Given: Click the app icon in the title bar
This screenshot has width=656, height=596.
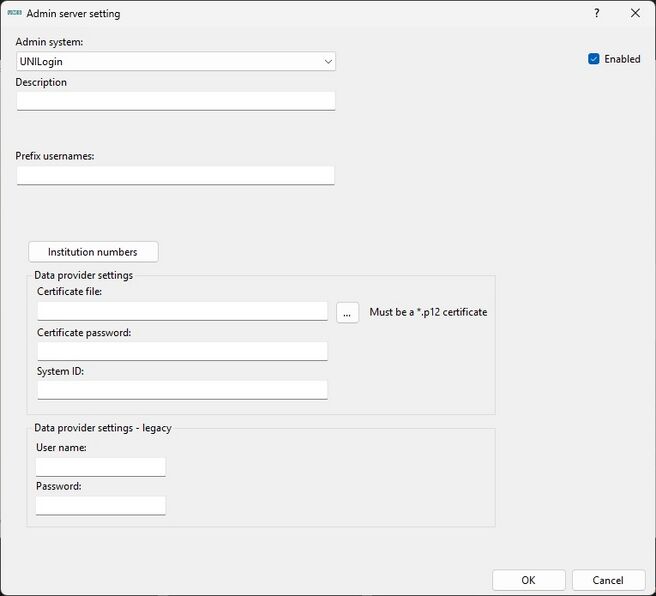Looking at the screenshot, I should pyautogui.click(x=14, y=14).
